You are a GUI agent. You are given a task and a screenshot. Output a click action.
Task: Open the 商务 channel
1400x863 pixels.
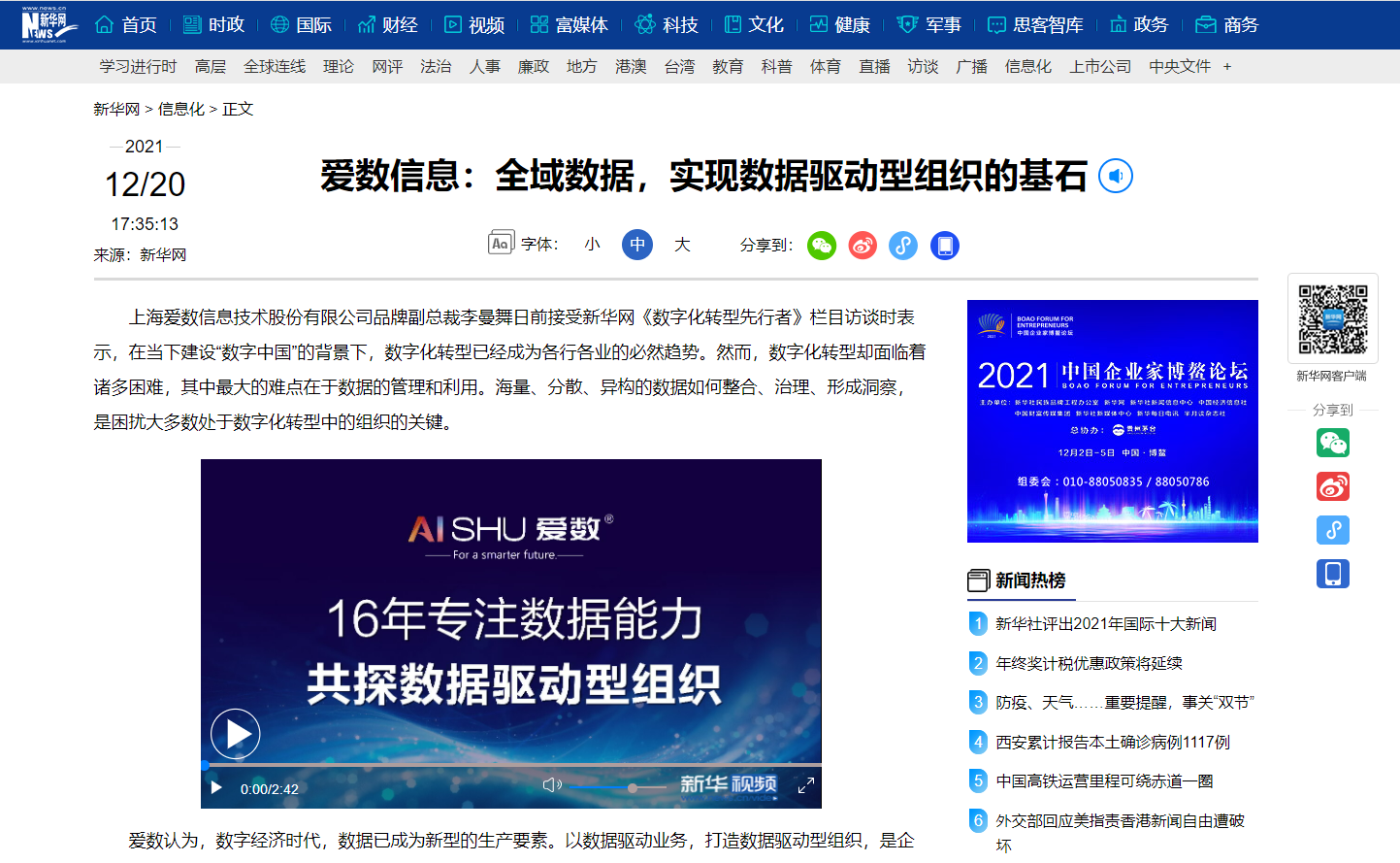(x=1227, y=24)
